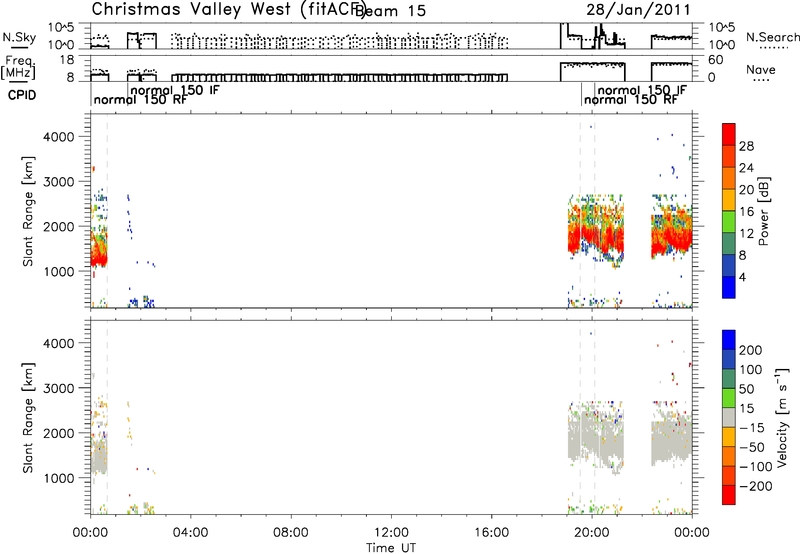The width and height of the screenshot is (800, 554).
Task: Click the 4000 tick on the velocity panel
Action: point(59,343)
